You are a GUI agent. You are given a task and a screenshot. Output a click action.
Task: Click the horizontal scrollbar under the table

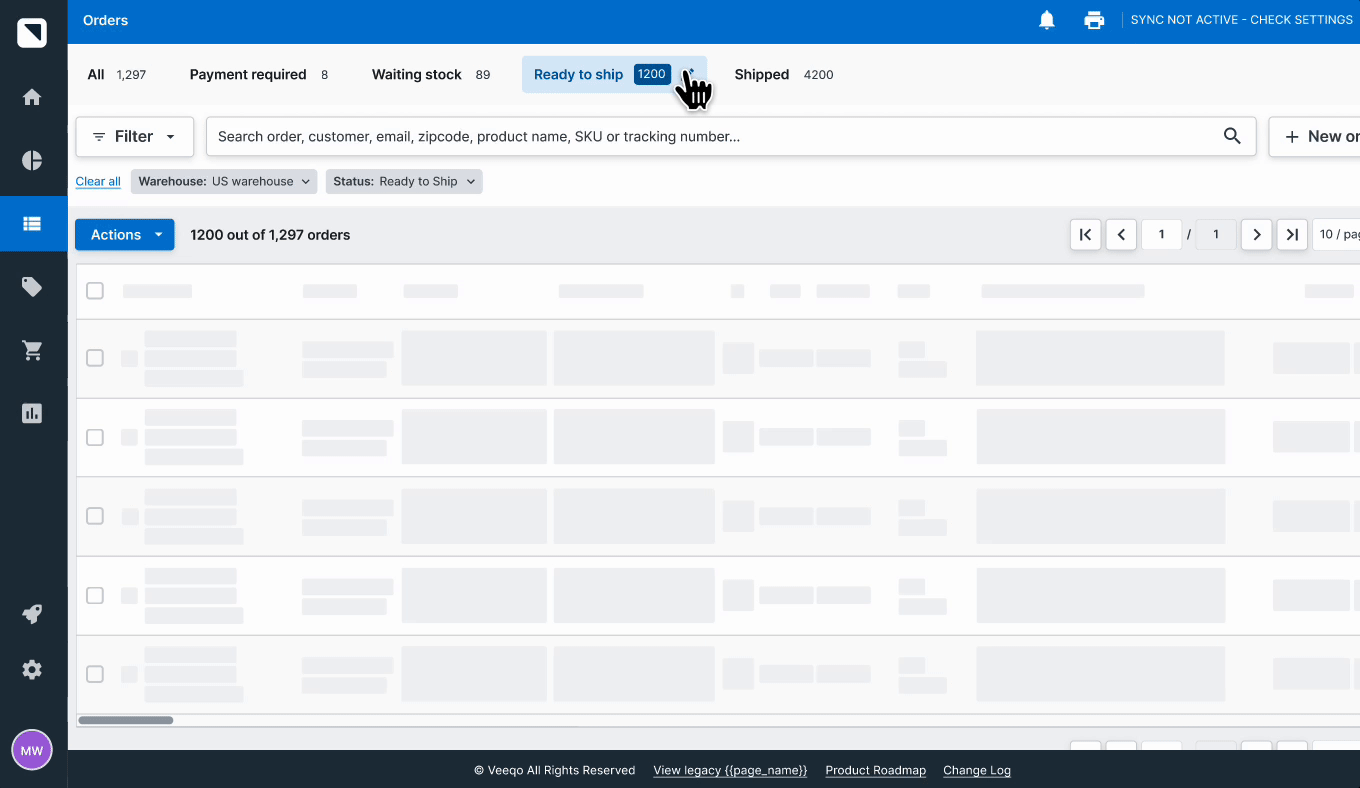(x=126, y=720)
